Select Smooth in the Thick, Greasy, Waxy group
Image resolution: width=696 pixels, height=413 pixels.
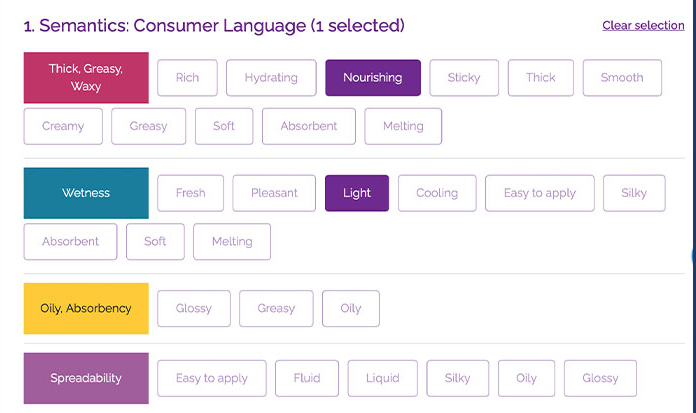(622, 78)
